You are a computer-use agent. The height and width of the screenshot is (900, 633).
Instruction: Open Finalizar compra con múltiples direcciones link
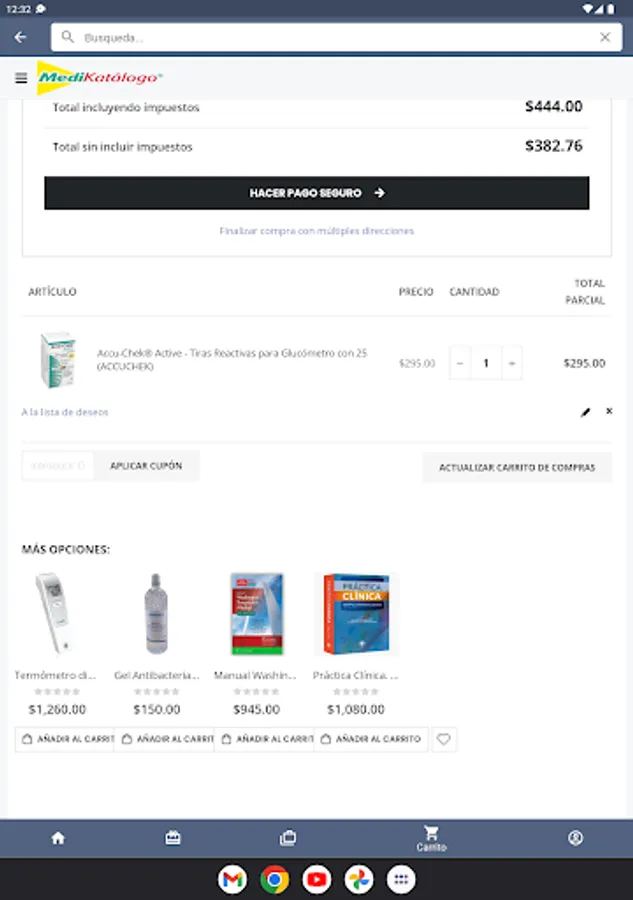pos(317,231)
